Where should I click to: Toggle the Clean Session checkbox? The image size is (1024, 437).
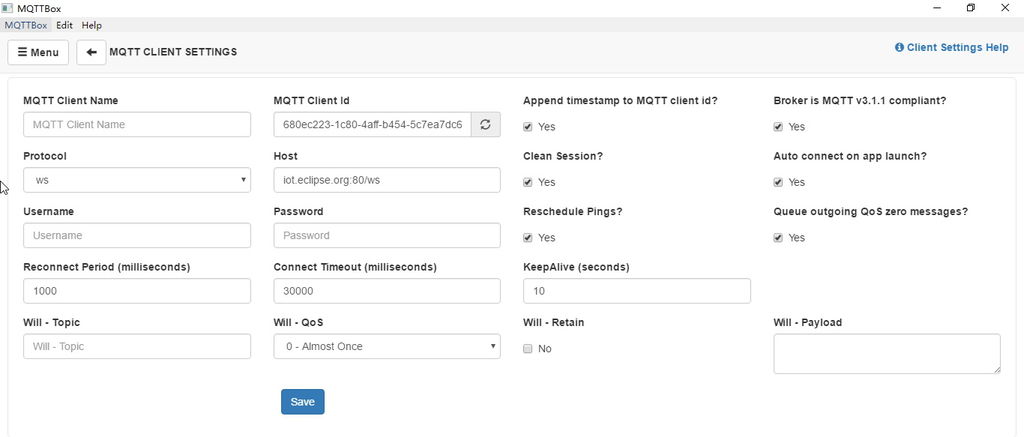(528, 183)
